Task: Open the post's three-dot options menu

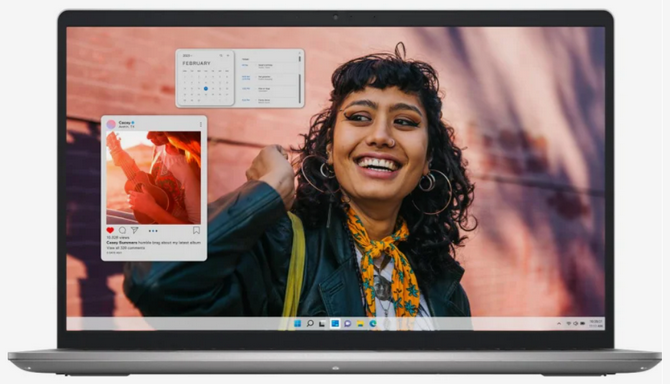Action: pos(200,124)
